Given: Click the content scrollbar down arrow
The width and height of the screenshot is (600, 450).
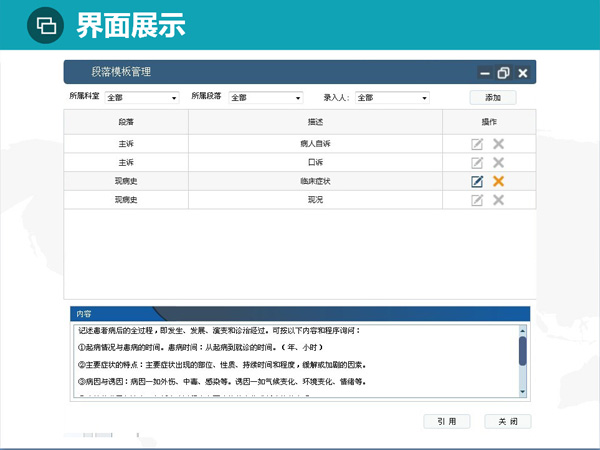Looking at the screenshot, I should click(x=522, y=392).
